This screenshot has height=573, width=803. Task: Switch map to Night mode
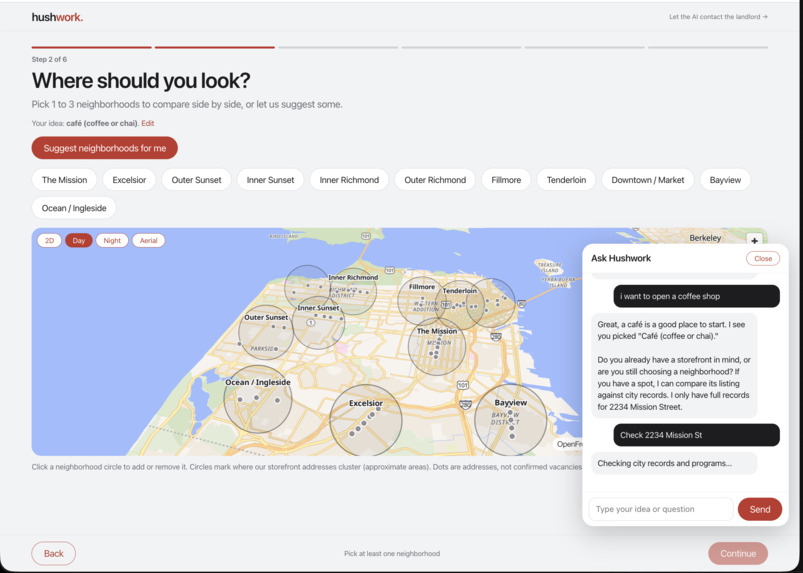pos(112,241)
